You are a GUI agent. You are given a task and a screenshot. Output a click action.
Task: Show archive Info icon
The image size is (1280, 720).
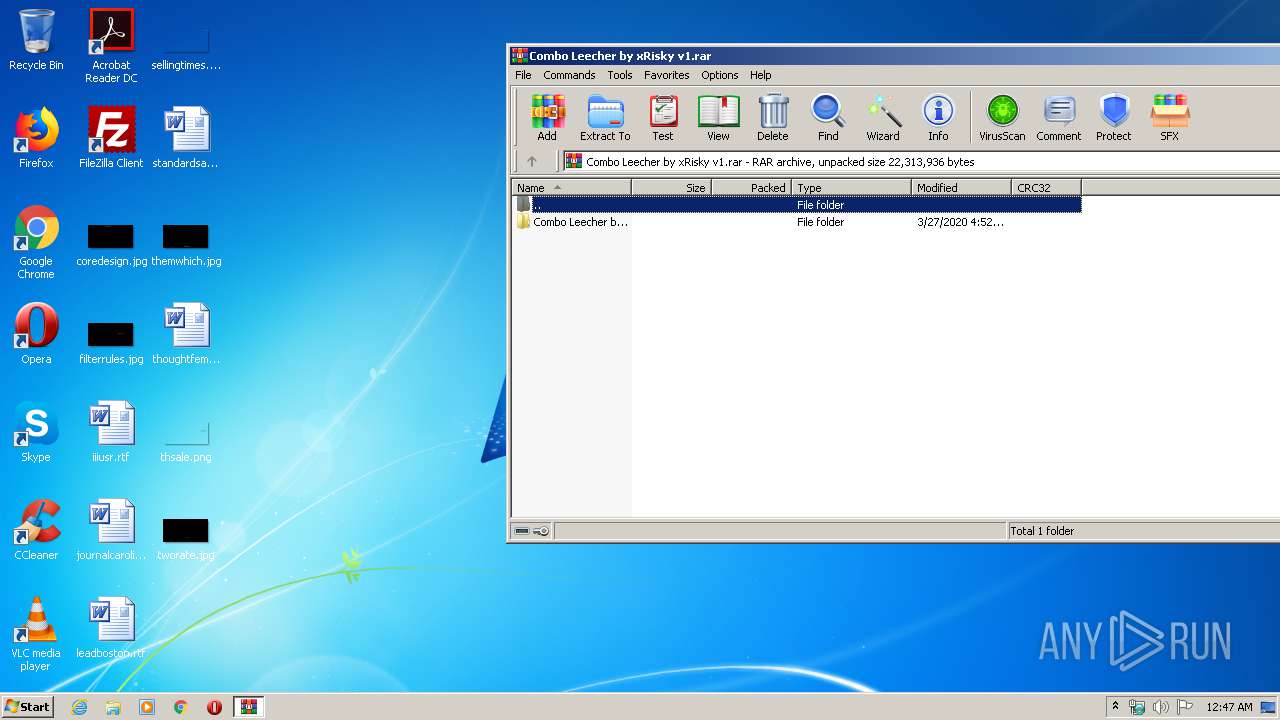938,118
